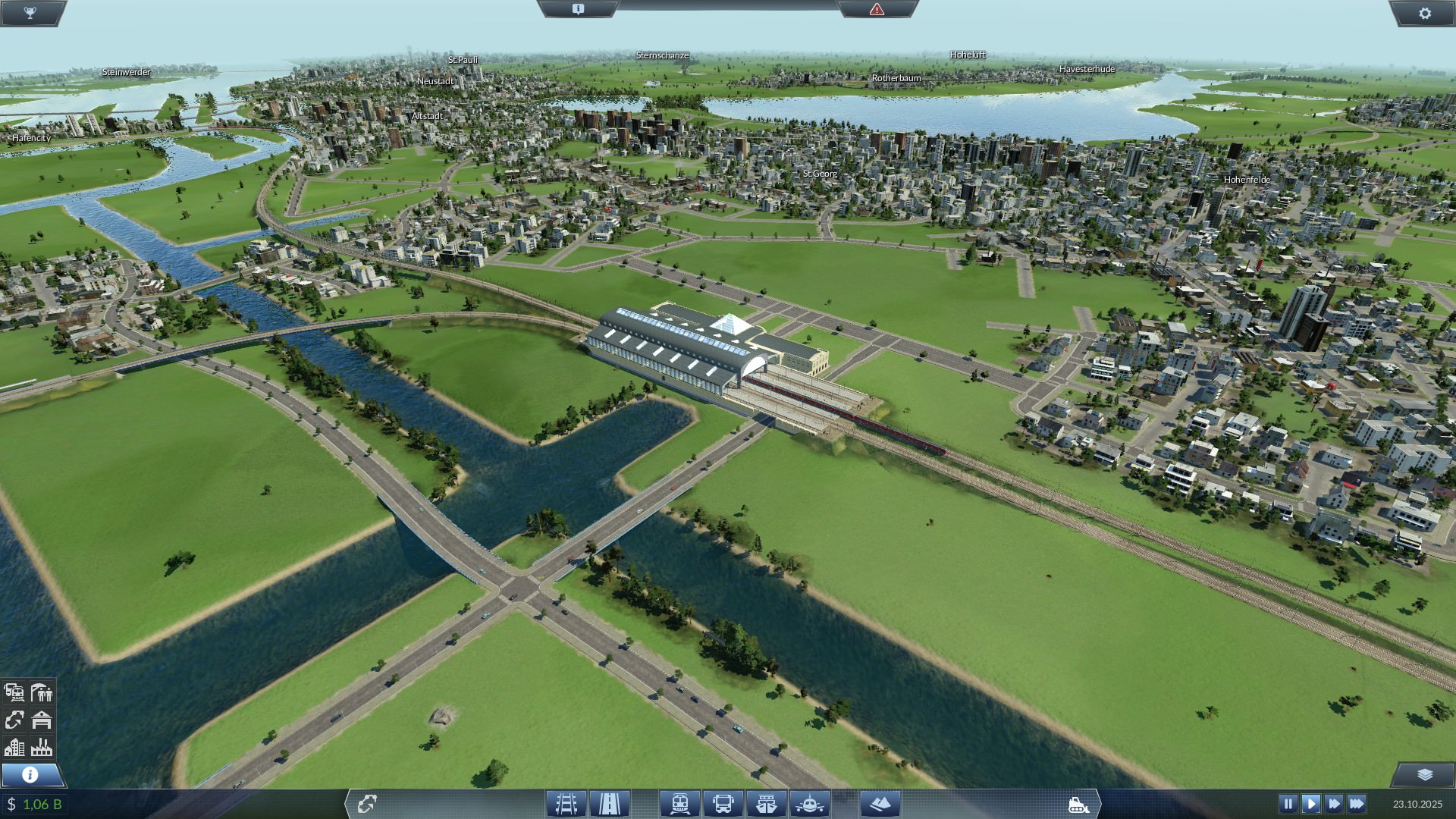The width and height of the screenshot is (1456, 819).
Task: Select the rail track construction tool
Action: (x=566, y=804)
